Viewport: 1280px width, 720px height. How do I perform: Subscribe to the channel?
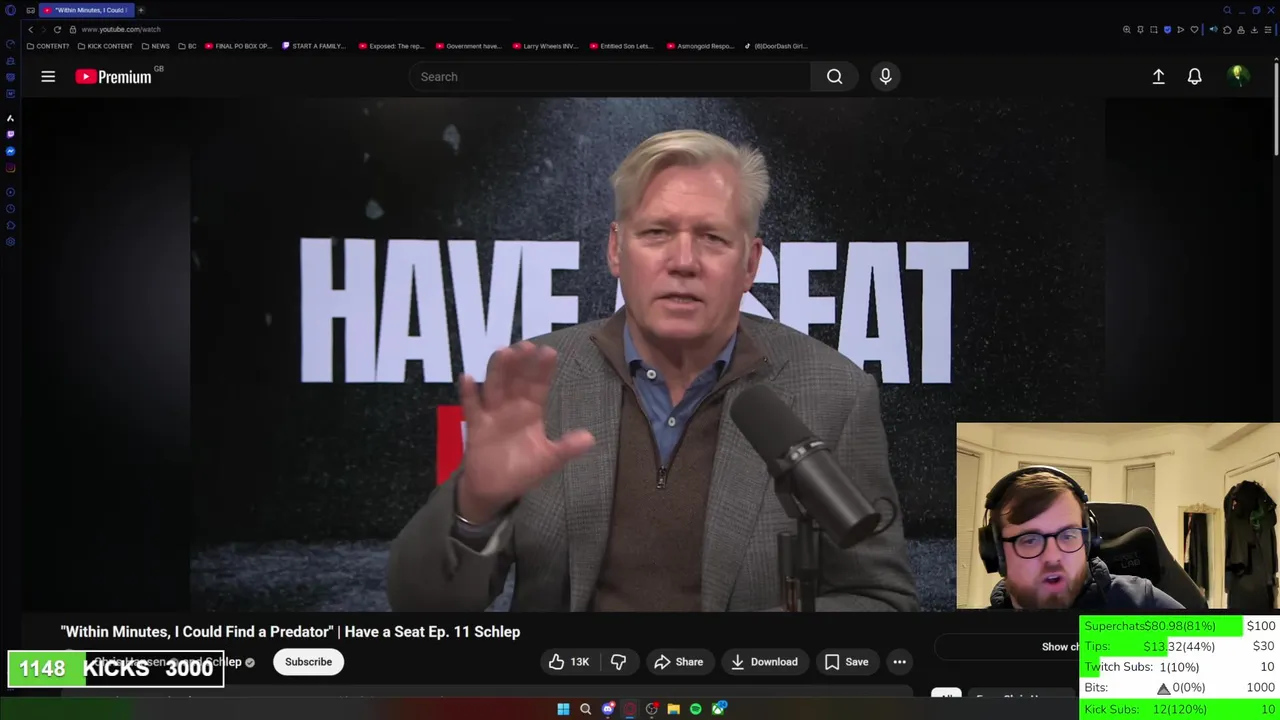pos(308,661)
